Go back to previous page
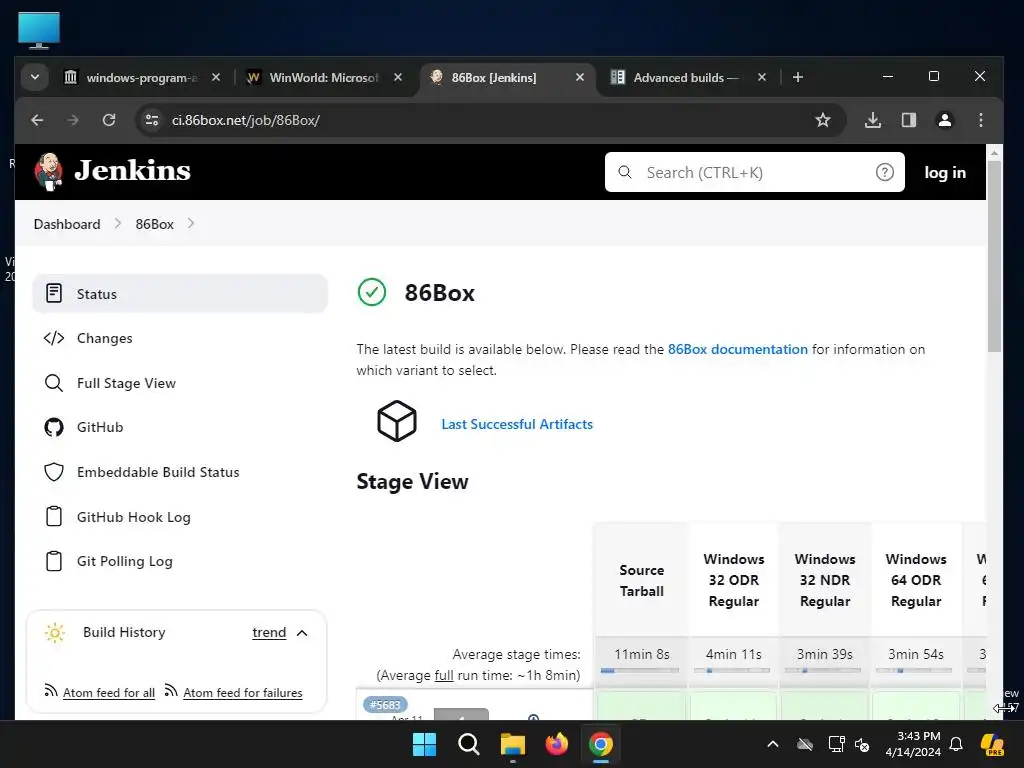The width and height of the screenshot is (1024, 768). [37, 120]
